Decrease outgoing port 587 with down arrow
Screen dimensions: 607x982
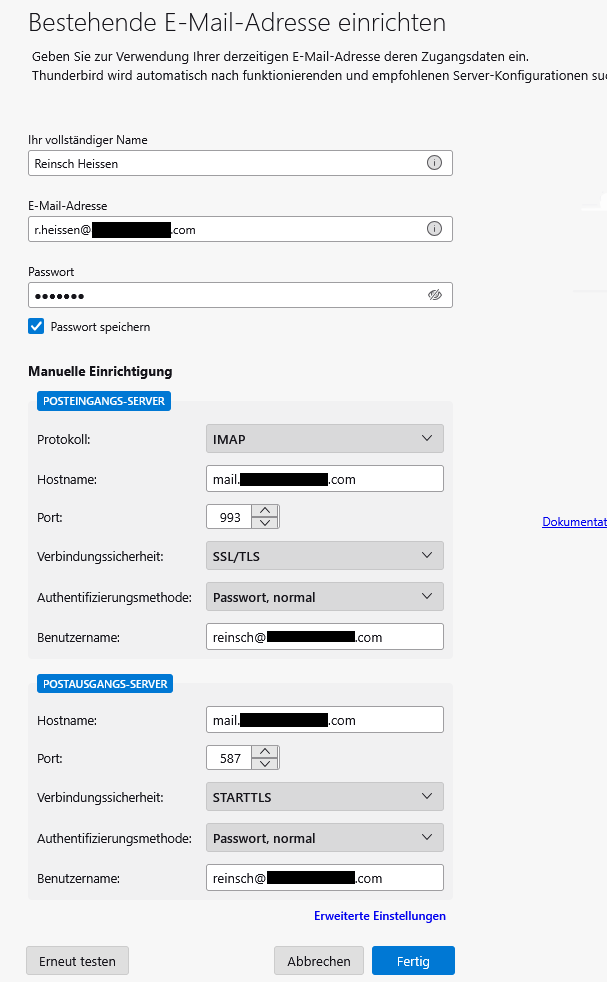pos(264,764)
